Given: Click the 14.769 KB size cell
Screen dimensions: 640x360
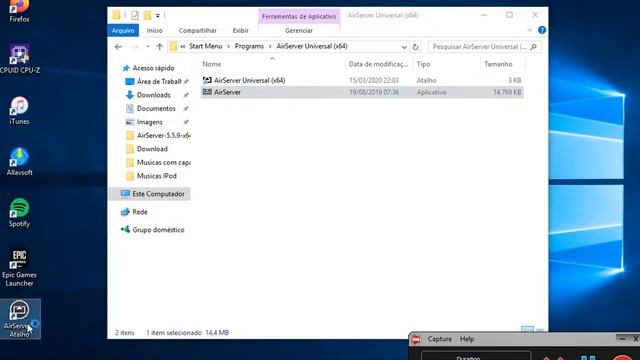Looking at the screenshot, I should pyautogui.click(x=507, y=92).
